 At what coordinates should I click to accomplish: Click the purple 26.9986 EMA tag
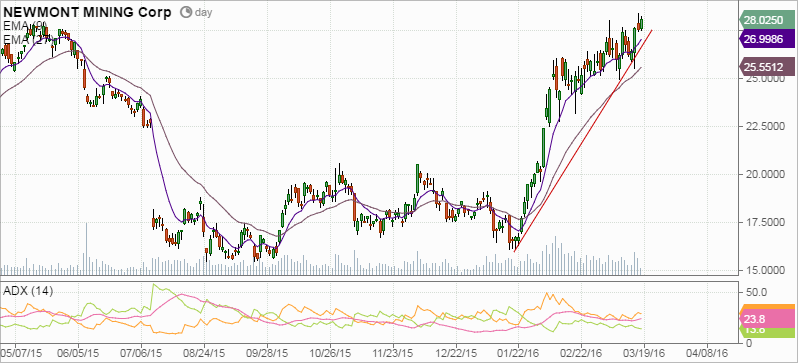pos(766,40)
